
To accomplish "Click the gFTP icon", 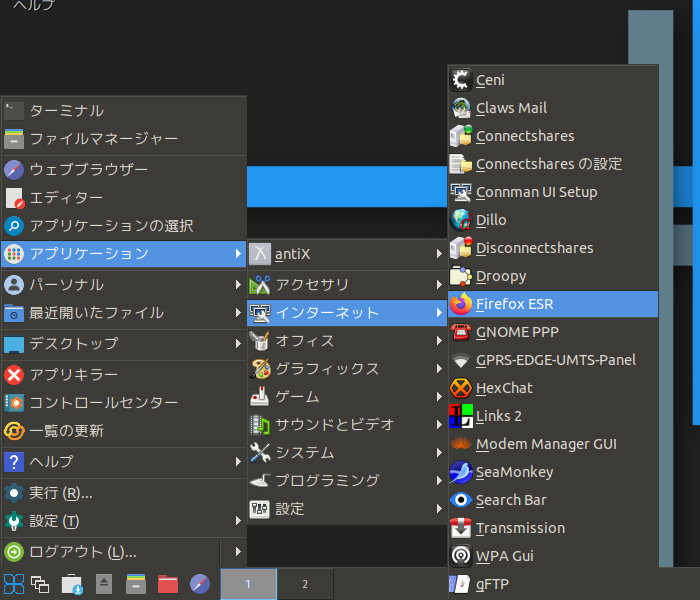I will (460, 584).
